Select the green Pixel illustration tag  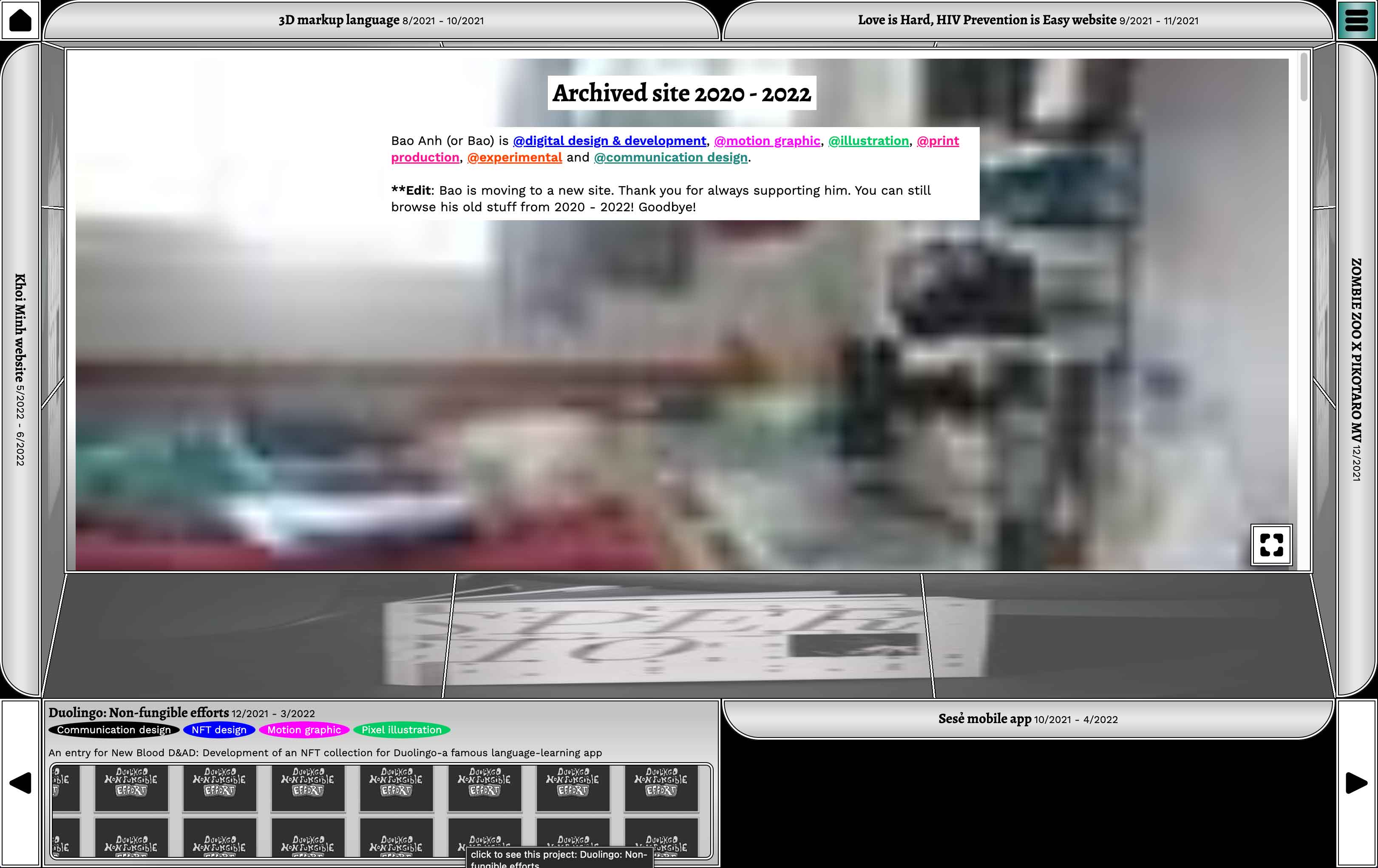tap(401, 729)
